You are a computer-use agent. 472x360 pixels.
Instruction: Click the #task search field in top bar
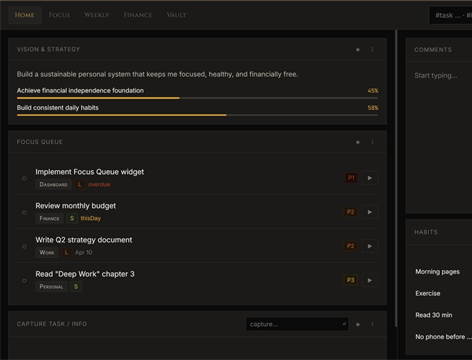coord(451,15)
